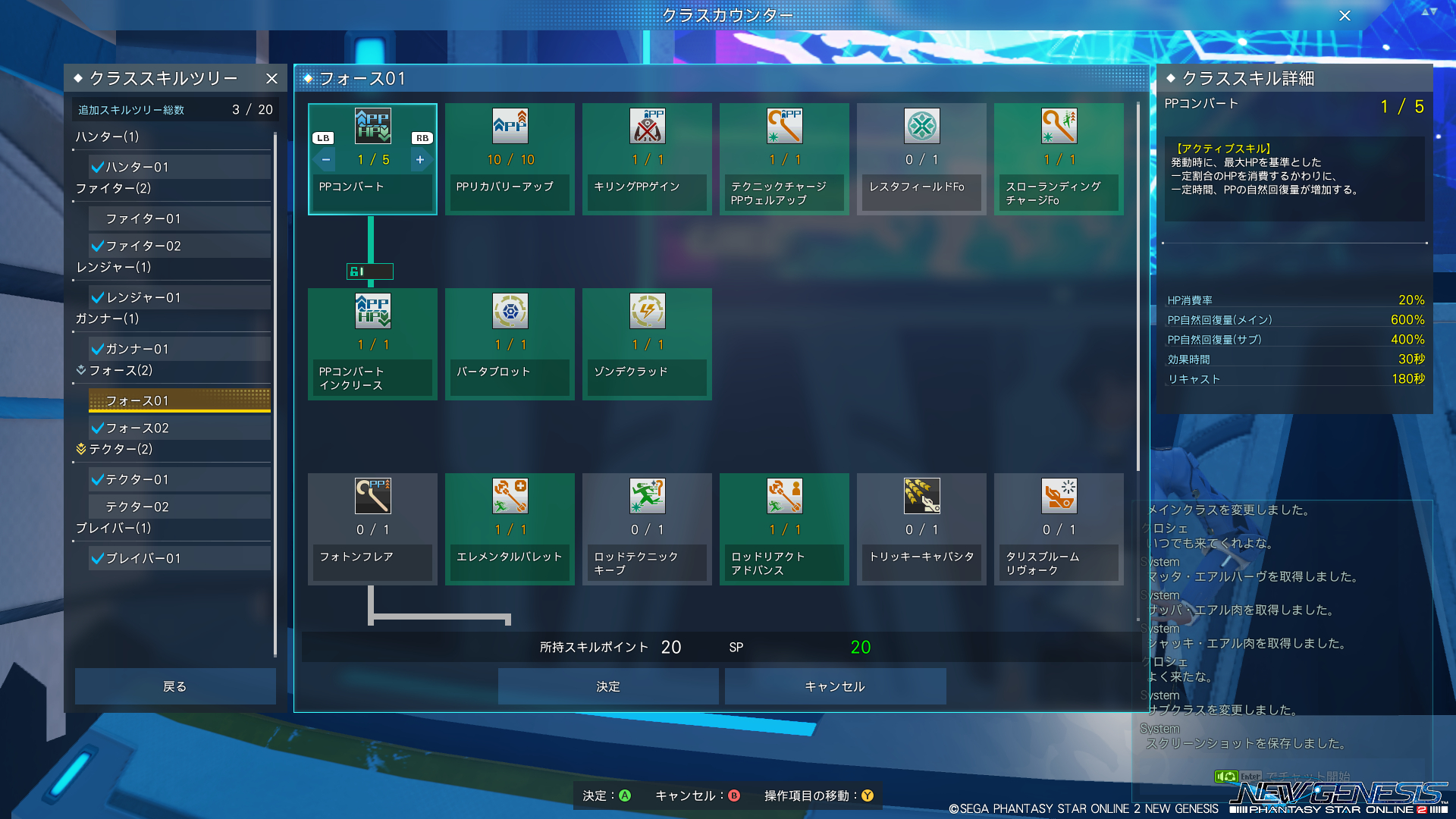1456x819 pixels.
Task: Open the テクター02 skill tree
Action: tap(180, 507)
